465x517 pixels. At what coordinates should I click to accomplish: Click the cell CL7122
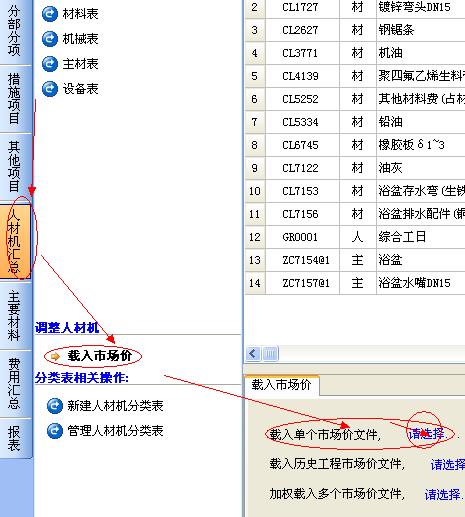tap(302, 168)
